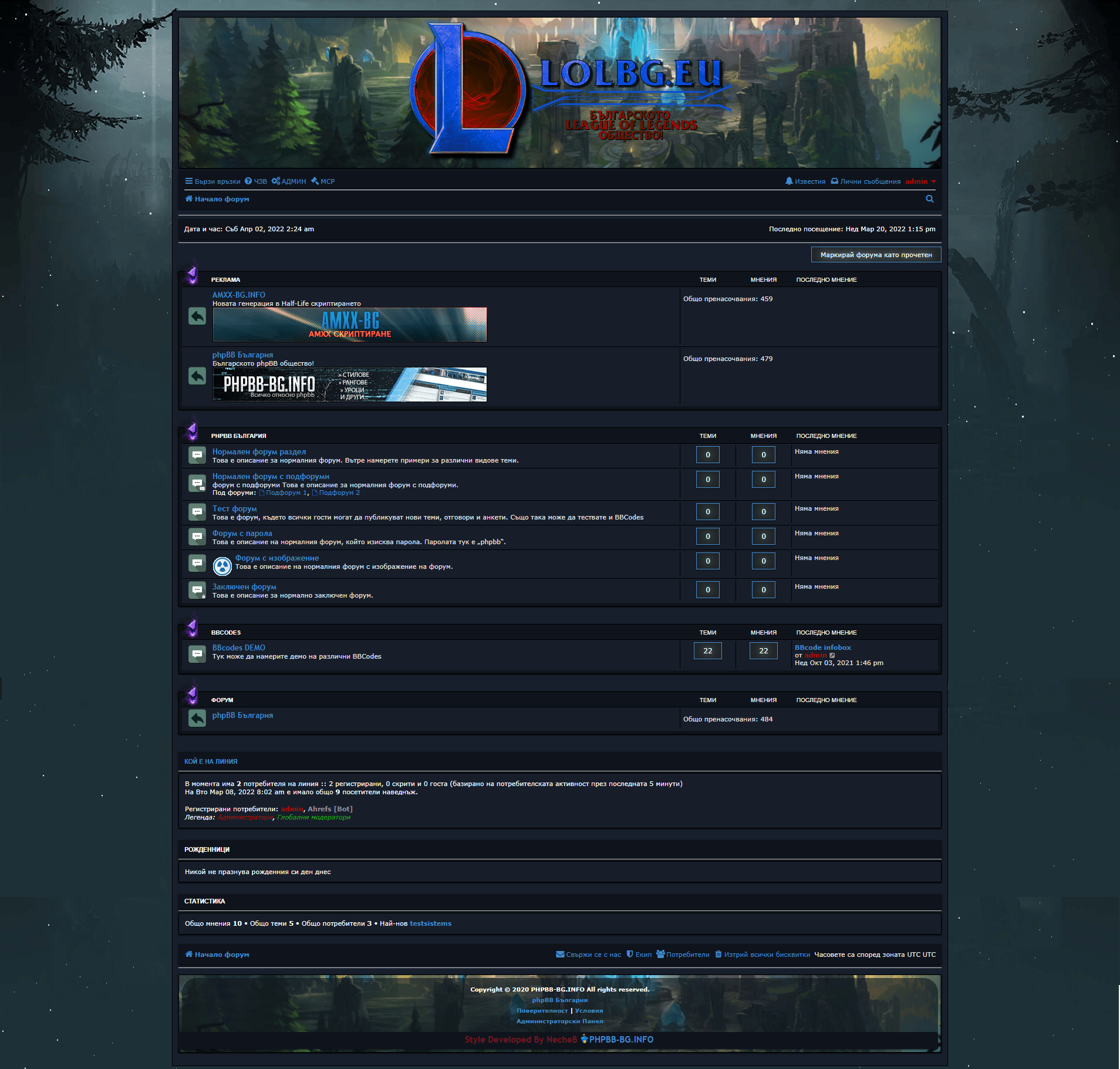Open phpBB България link in Реклама section
Image resolution: width=1120 pixels, height=1069 pixels.
242,355
